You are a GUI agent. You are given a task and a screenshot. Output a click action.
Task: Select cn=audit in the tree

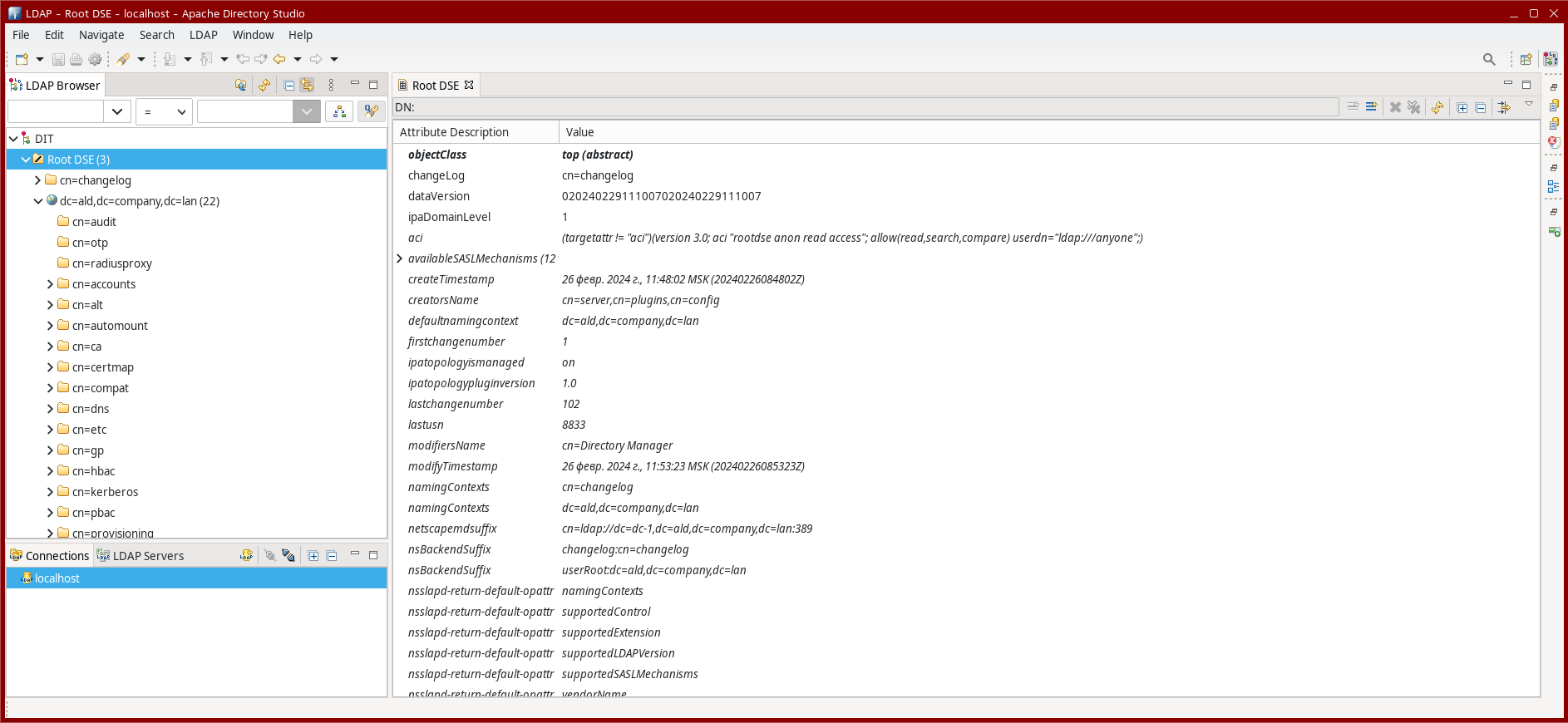(94, 222)
